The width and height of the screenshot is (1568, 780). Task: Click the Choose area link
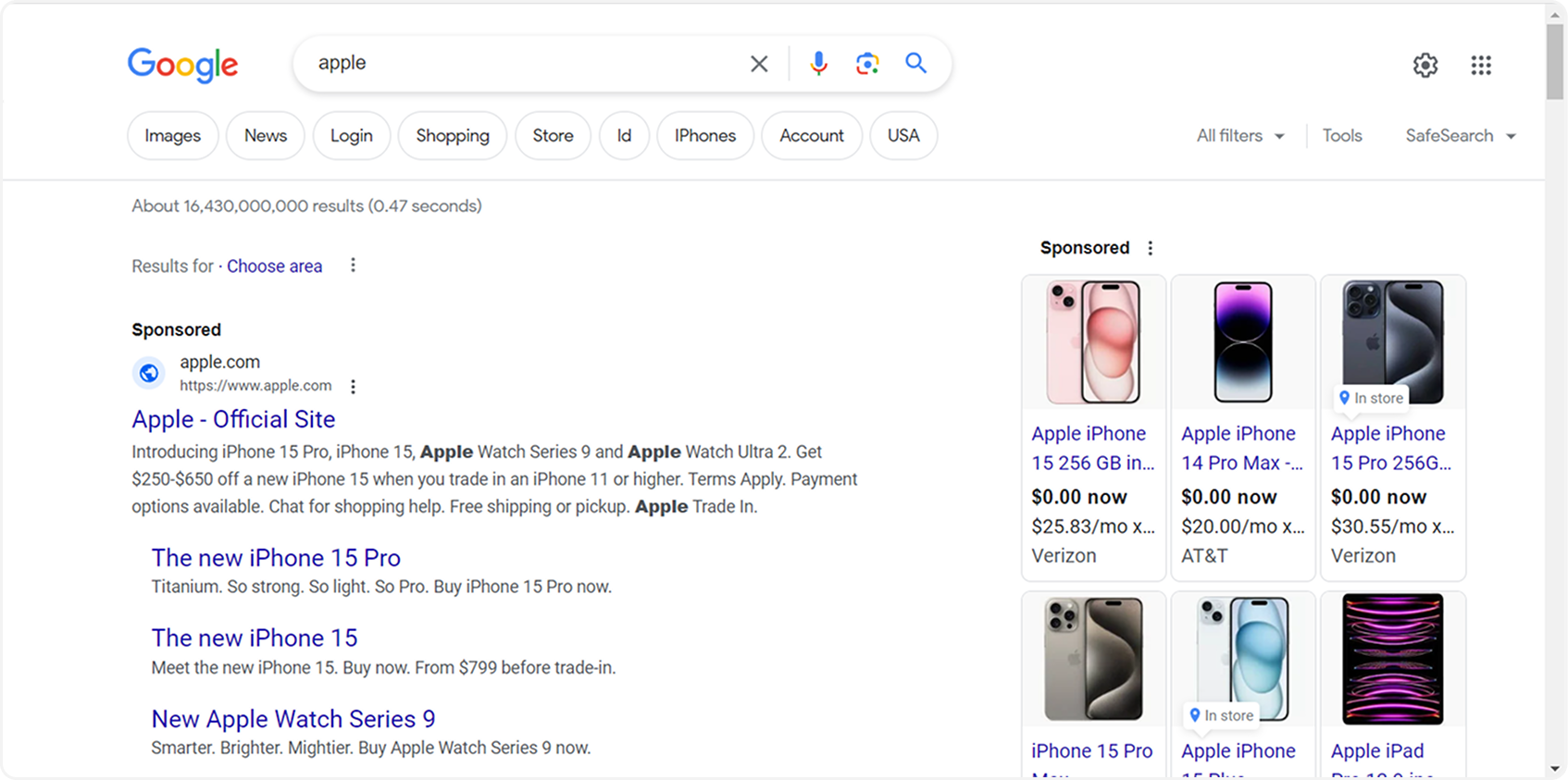(275, 266)
